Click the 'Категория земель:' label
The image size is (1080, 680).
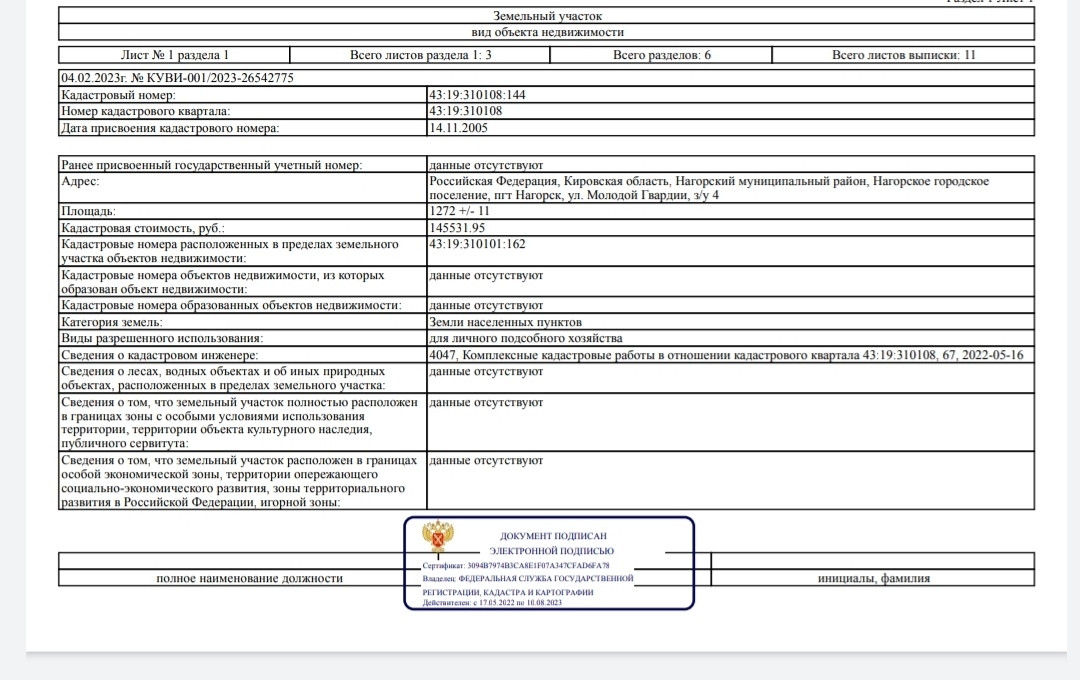[112, 322]
